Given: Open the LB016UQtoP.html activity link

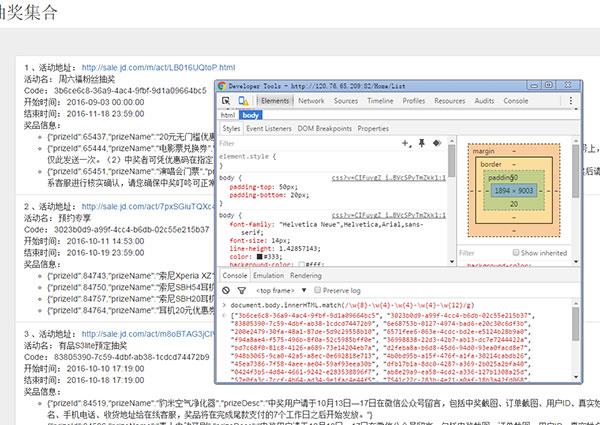Looking at the screenshot, I should pyautogui.click(x=158, y=68).
